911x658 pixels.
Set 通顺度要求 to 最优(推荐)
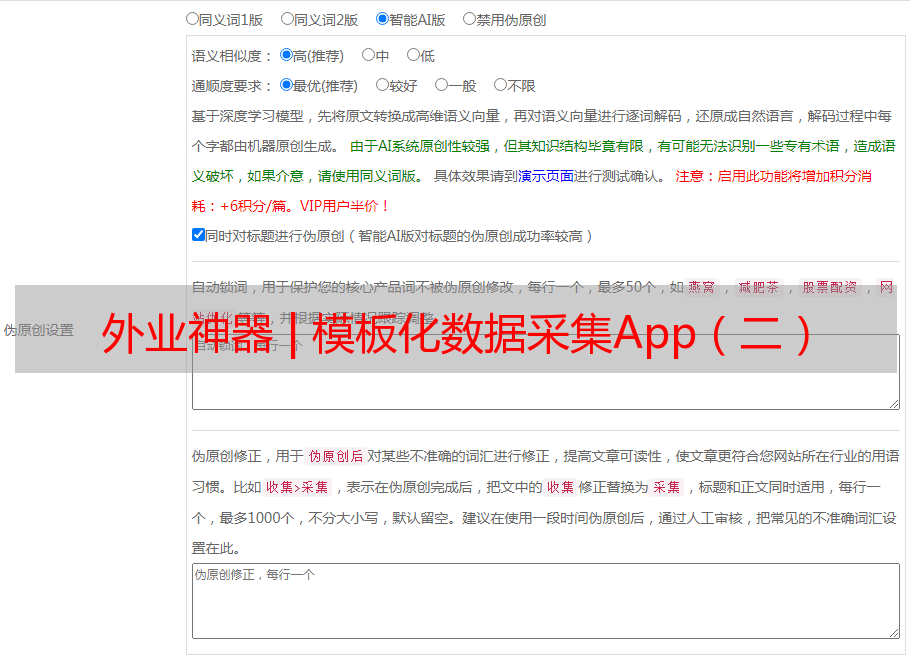286,85
